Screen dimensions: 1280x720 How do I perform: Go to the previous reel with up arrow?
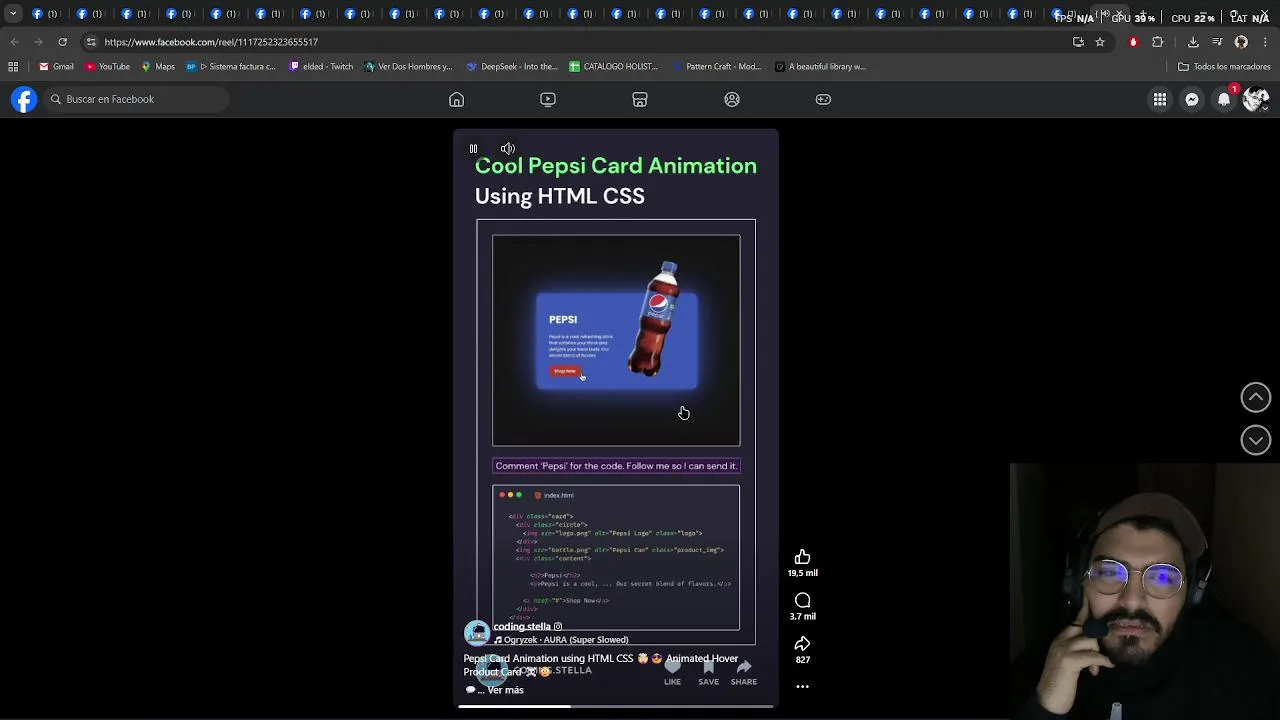(1256, 397)
